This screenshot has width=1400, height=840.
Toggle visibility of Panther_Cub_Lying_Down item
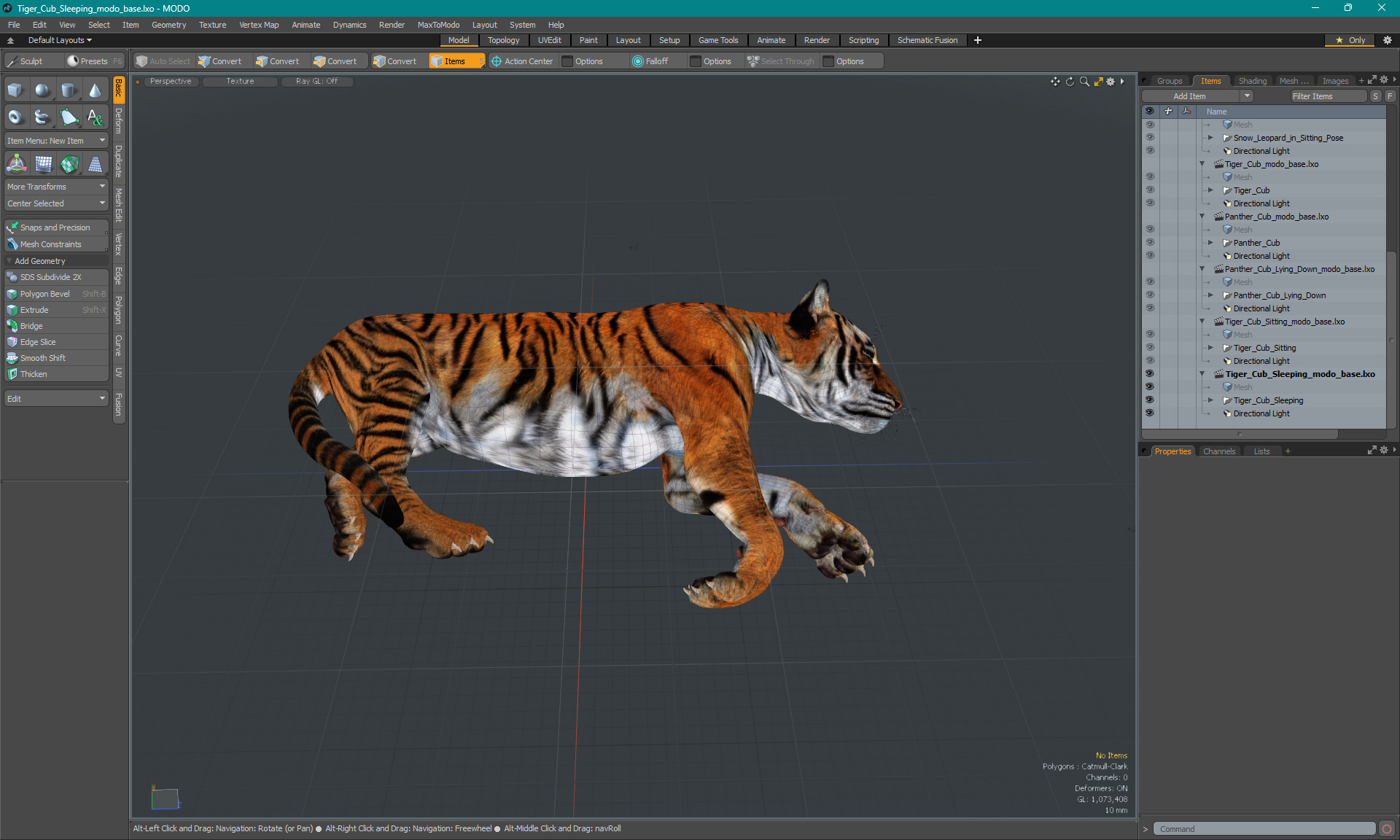click(x=1150, y=295)
